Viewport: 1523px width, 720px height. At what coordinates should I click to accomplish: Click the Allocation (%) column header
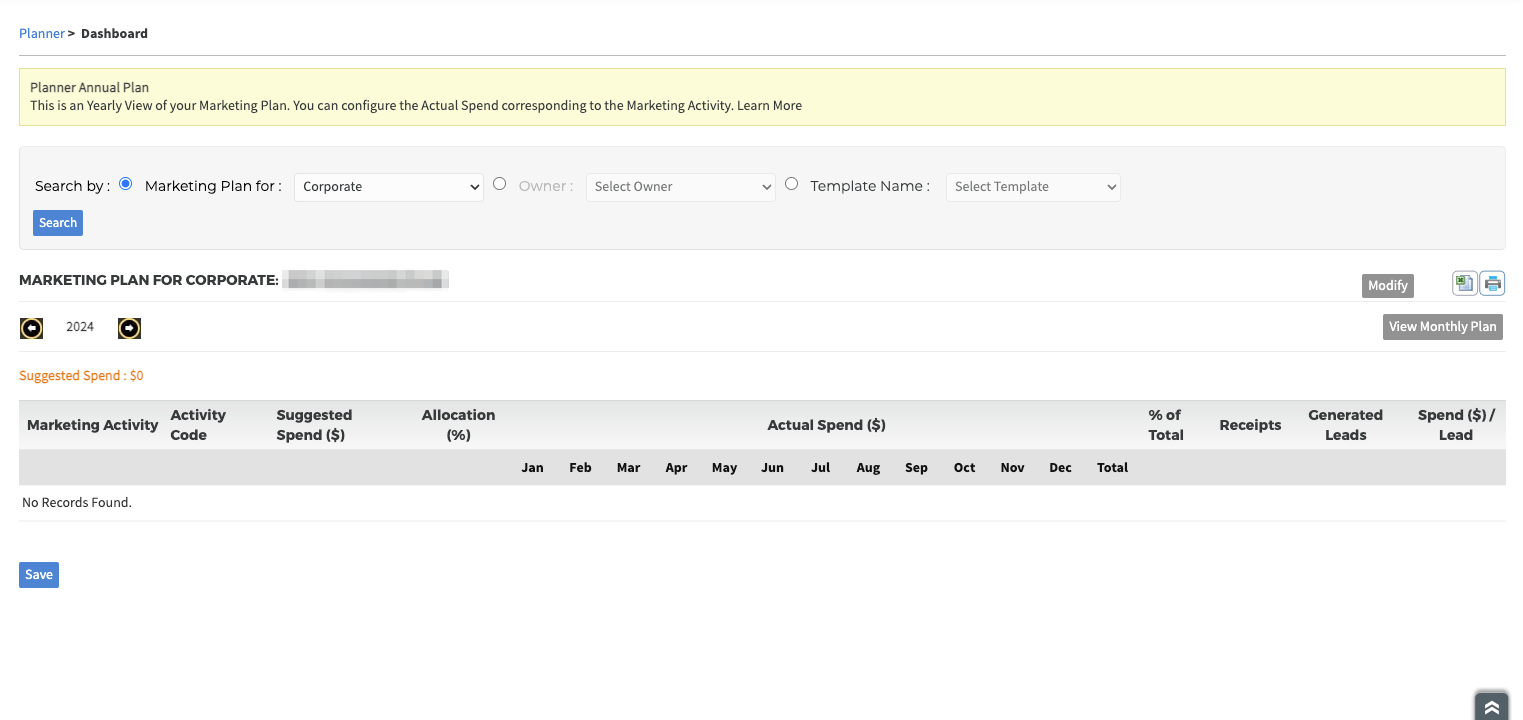pyautogui.click(x=458, y=425)
